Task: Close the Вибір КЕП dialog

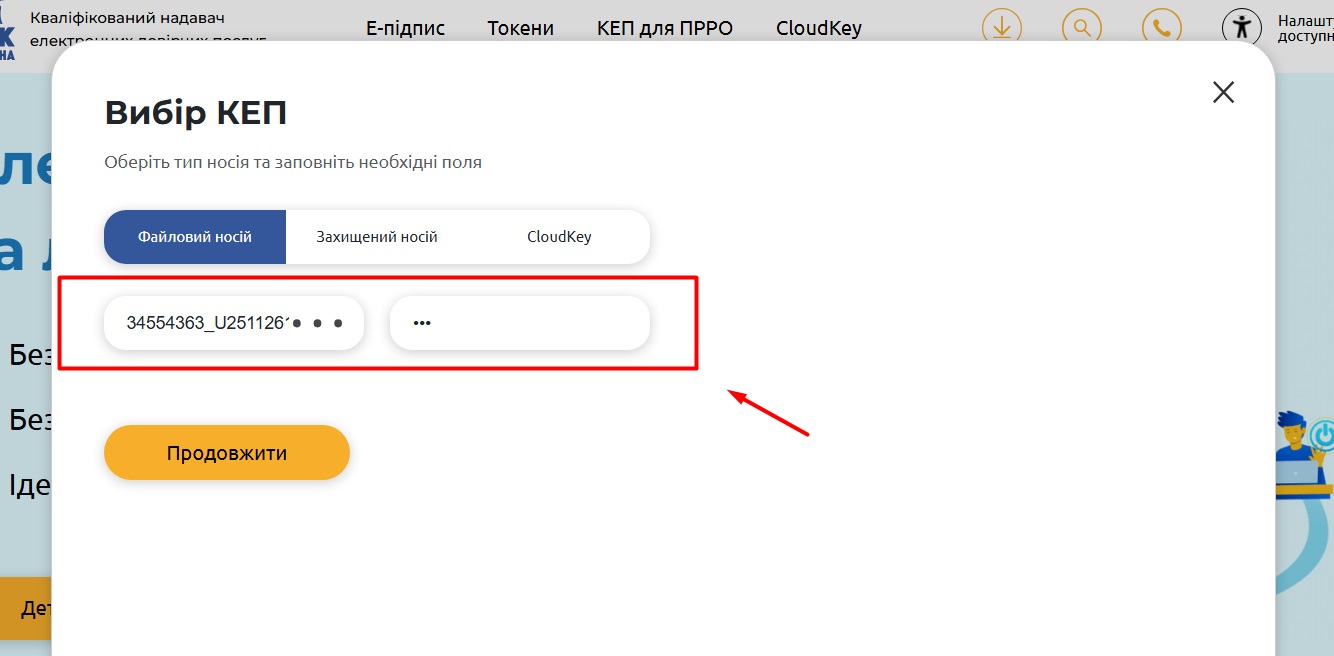Action: coord(1223,93)
